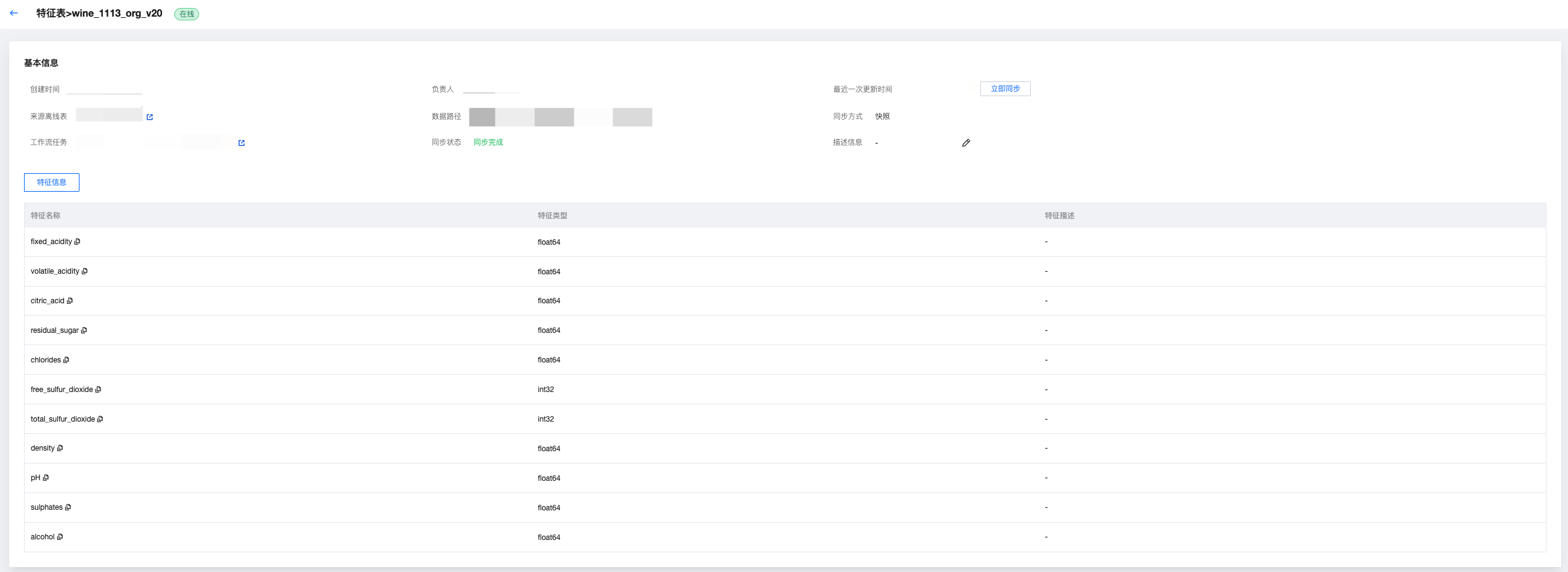Click the 立即同步 sync now button

tap(1005, 89)
